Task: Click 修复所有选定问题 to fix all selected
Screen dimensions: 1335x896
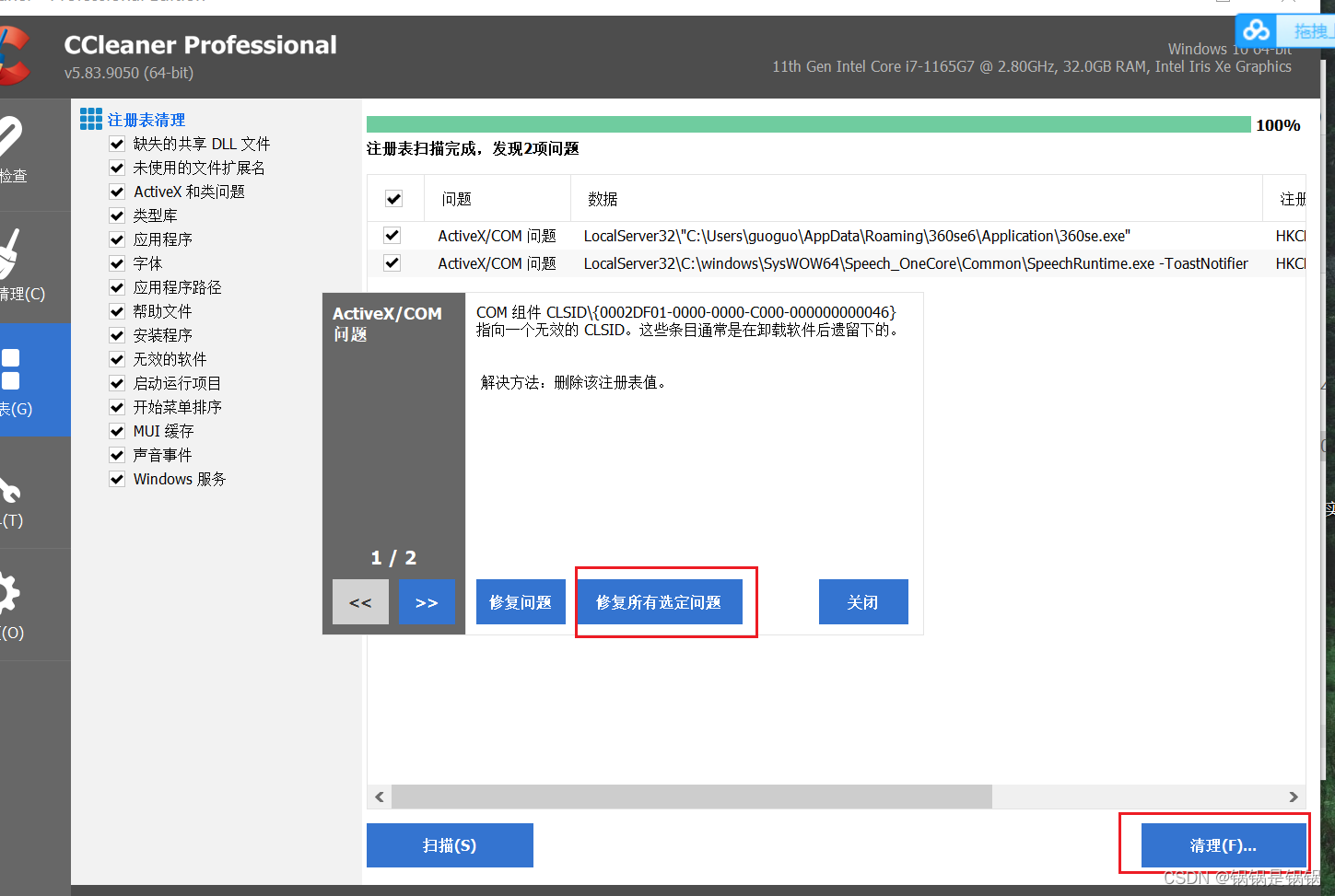Action: point(659,602)
